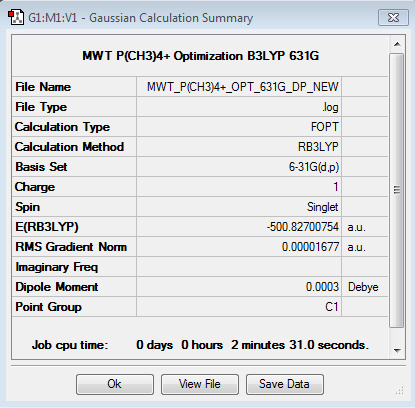415x408 pixels.
Task: Click the a.u. unit beside E(RB3LYP)
Action: click(356, 227)
